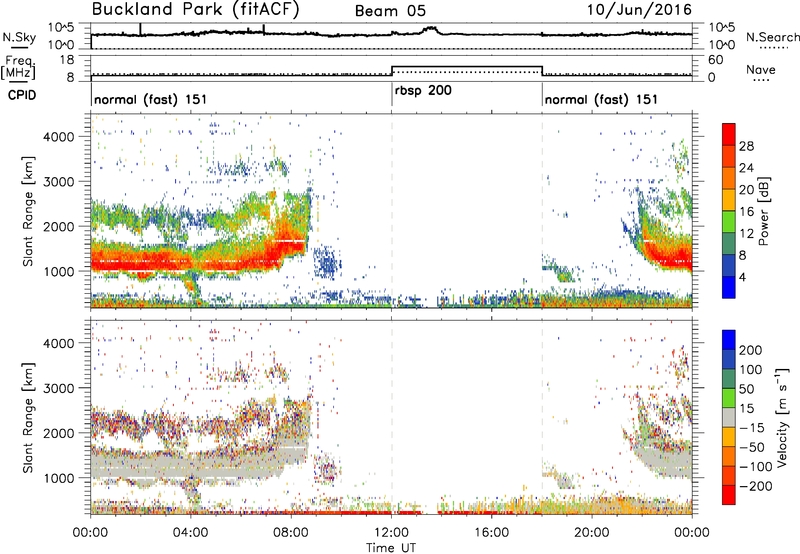
Task: Click the 15 value on Velocity colorbar
Action: click(x=746, y=409)
